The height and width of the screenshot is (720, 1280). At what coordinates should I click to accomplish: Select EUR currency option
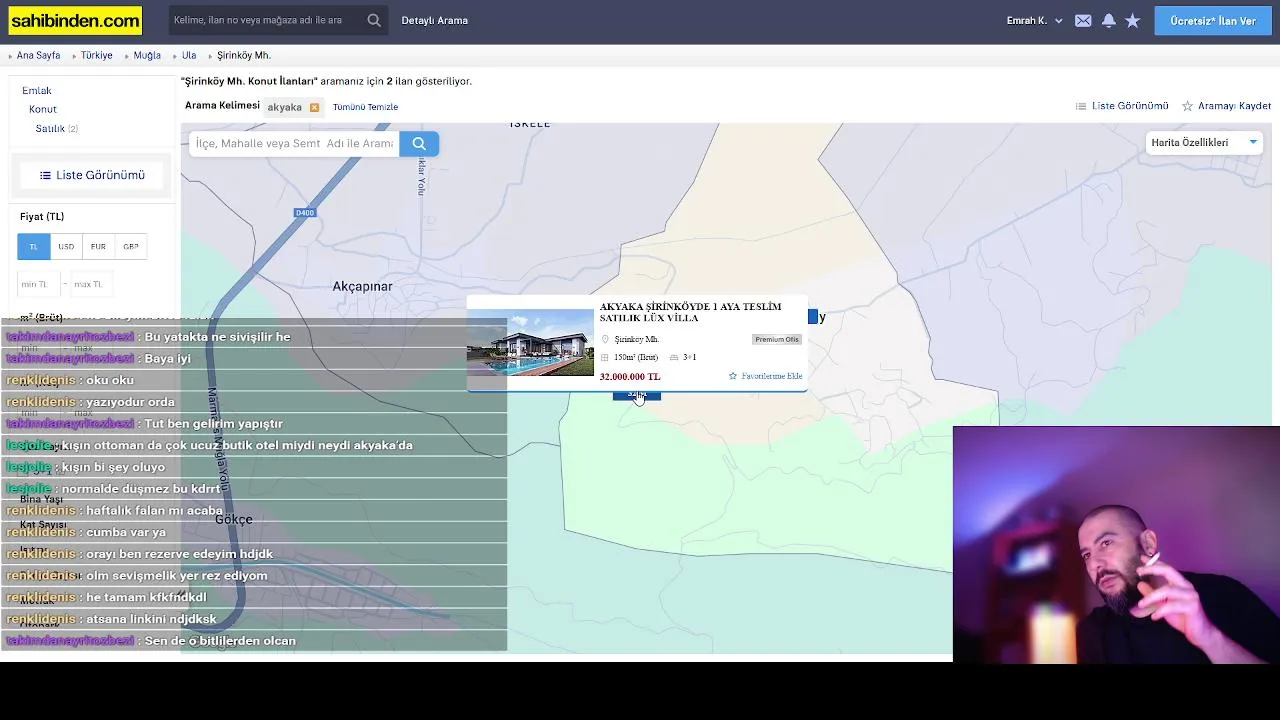coord(98,246)
